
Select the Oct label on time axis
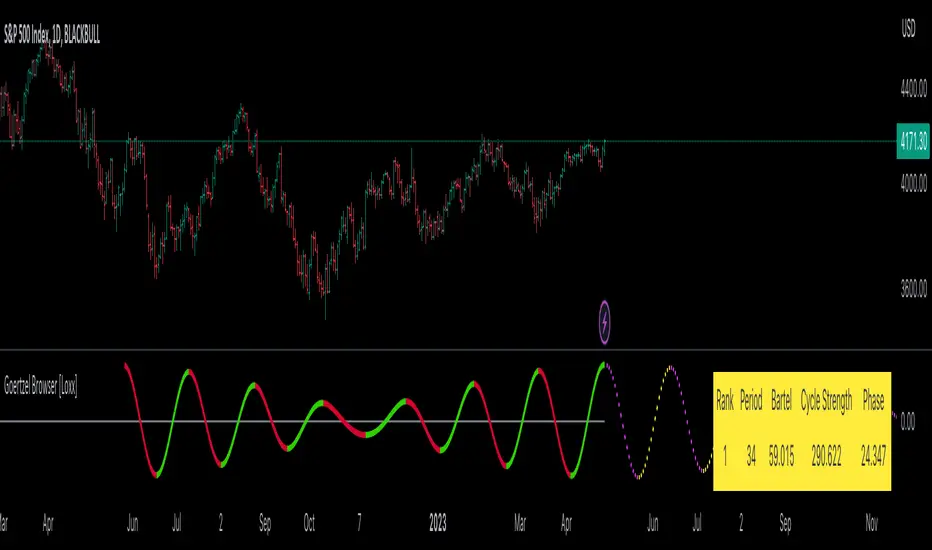coord(309,523)
